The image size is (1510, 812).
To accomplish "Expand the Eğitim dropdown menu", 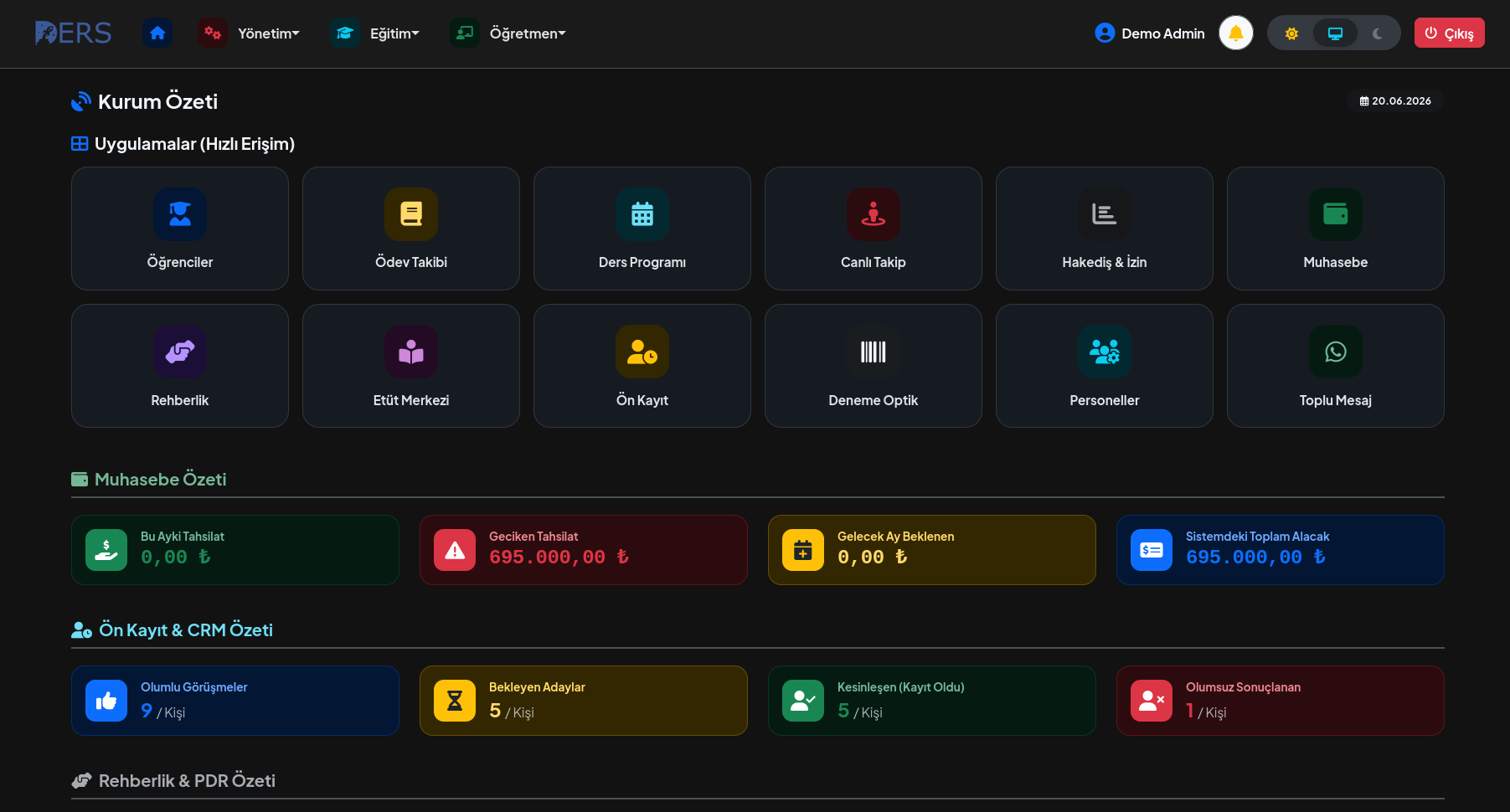I will [394, 33].
